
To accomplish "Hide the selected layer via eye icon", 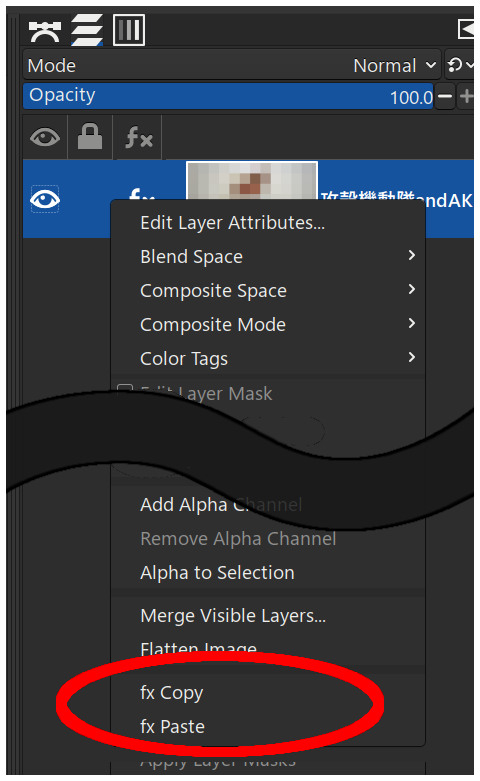I will click(45, 199).
